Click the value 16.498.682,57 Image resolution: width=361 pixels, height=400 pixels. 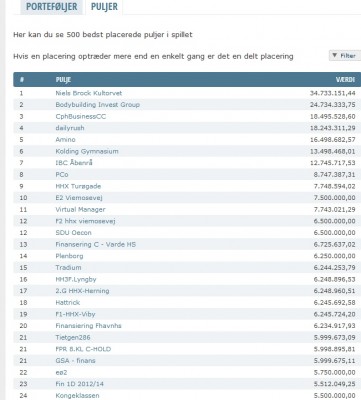[x=333, y=140]
